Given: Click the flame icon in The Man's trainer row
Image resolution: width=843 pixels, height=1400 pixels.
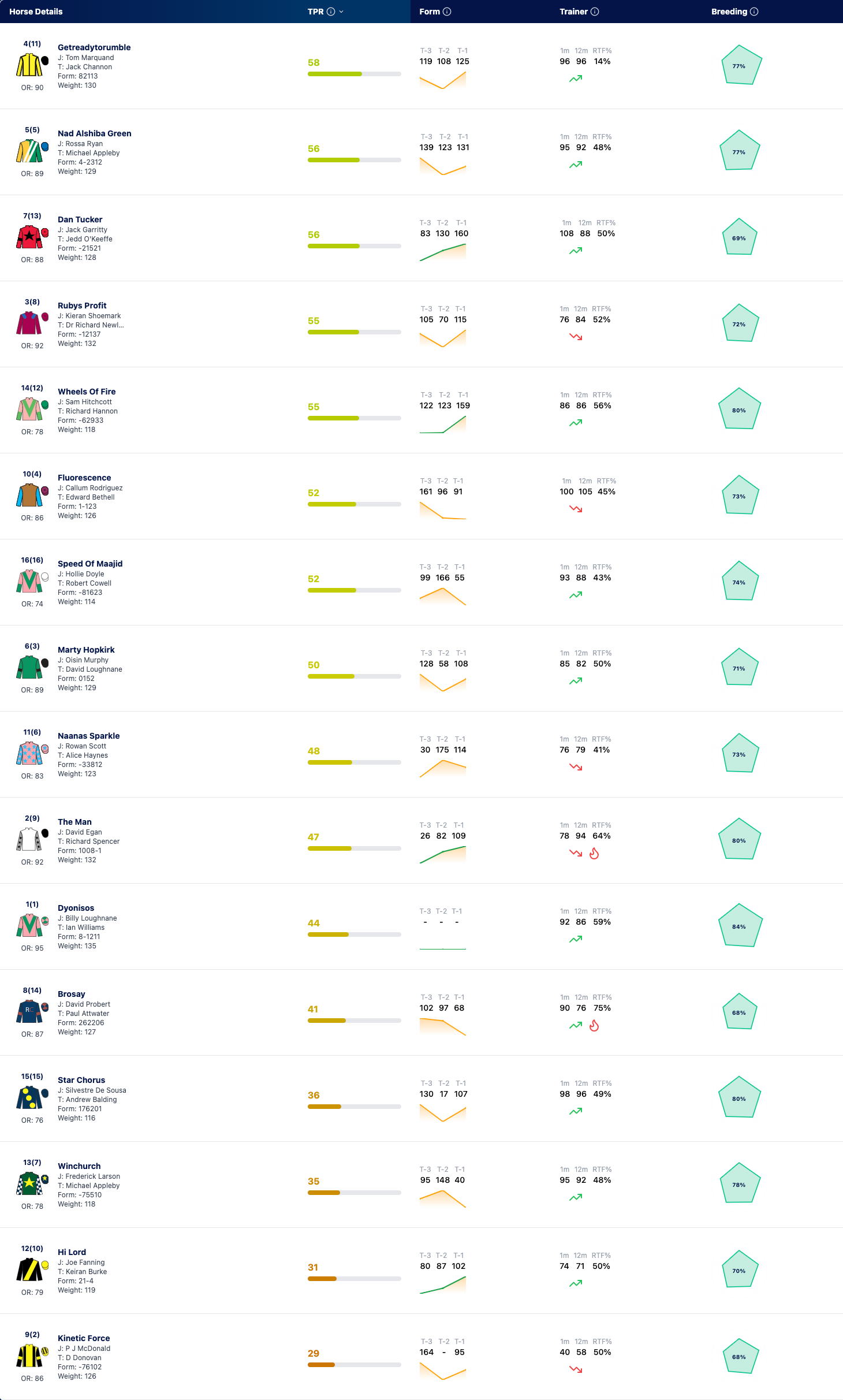Looking at the screenshot, I should (x=594, y=853).
